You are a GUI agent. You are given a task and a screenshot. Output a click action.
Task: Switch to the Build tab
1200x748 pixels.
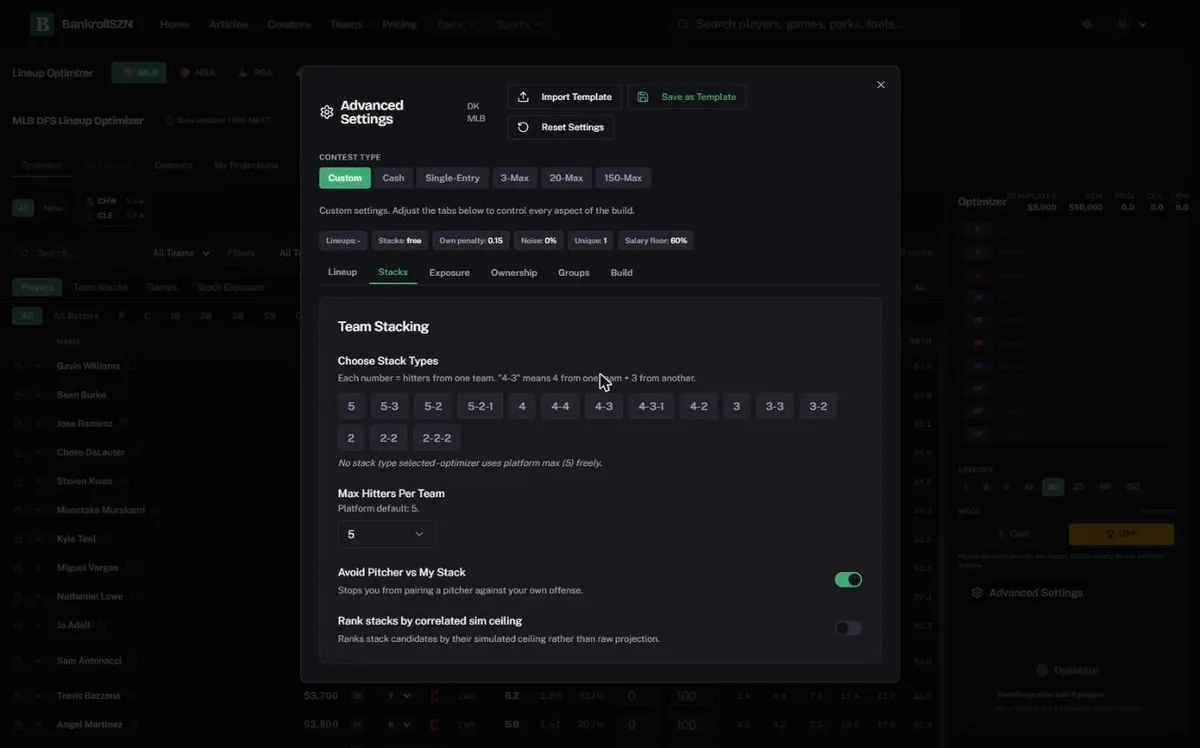coord(622,272)
